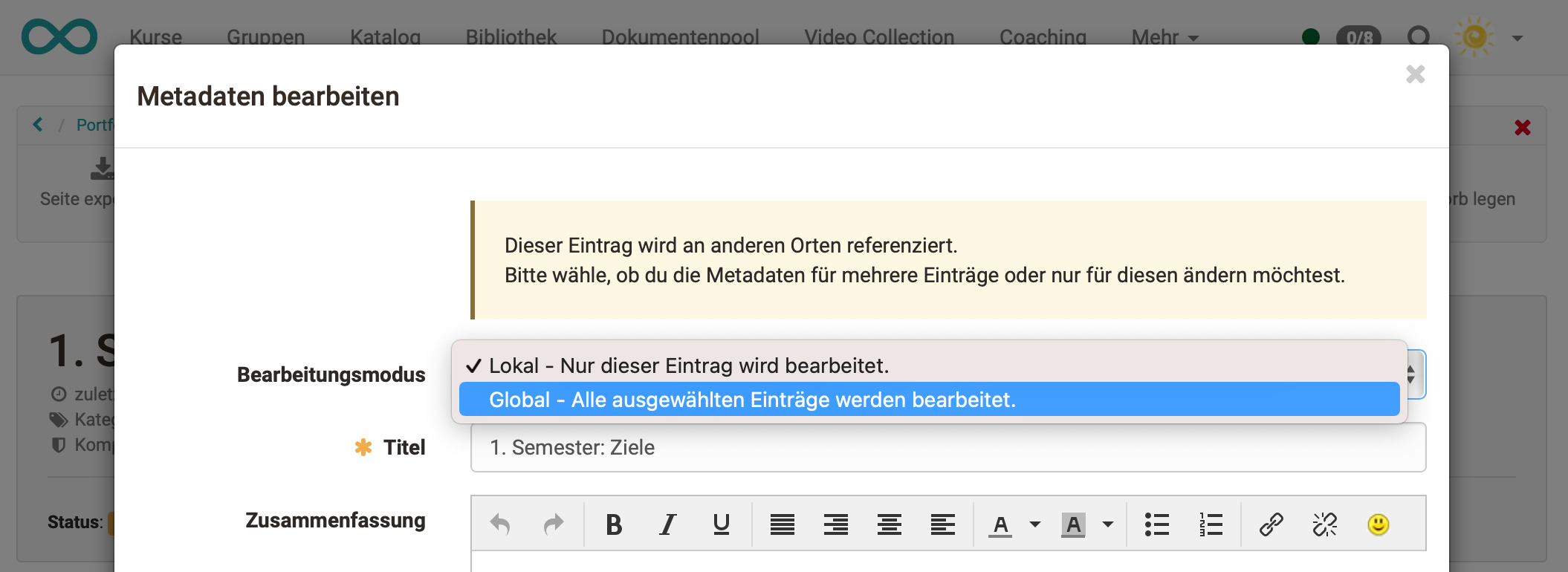Click the insert link icon
The width and height of the screenshot is (1568, 572).
pyautogui.click(x=1271, y=524)
